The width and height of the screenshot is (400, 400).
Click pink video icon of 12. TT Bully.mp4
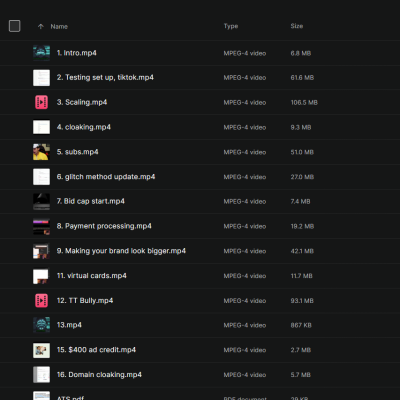pos(41,301)
